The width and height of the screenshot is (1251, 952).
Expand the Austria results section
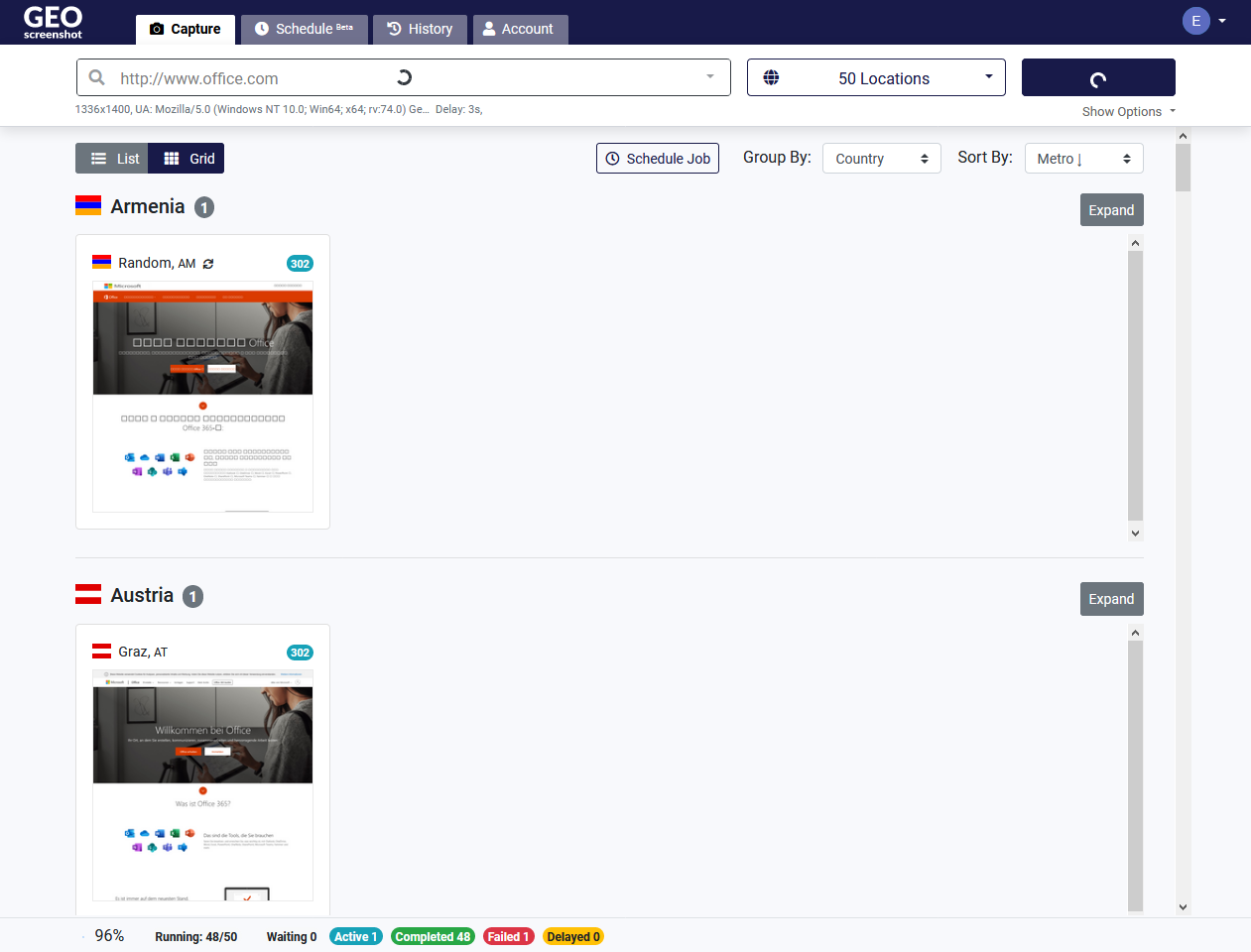(1111, 598)
